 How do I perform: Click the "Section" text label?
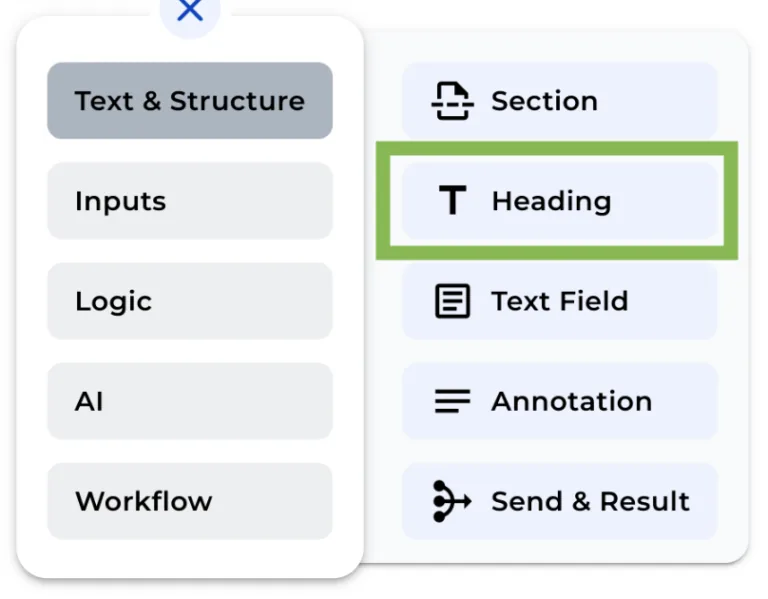pyautogui.click(x=544, y=101)
